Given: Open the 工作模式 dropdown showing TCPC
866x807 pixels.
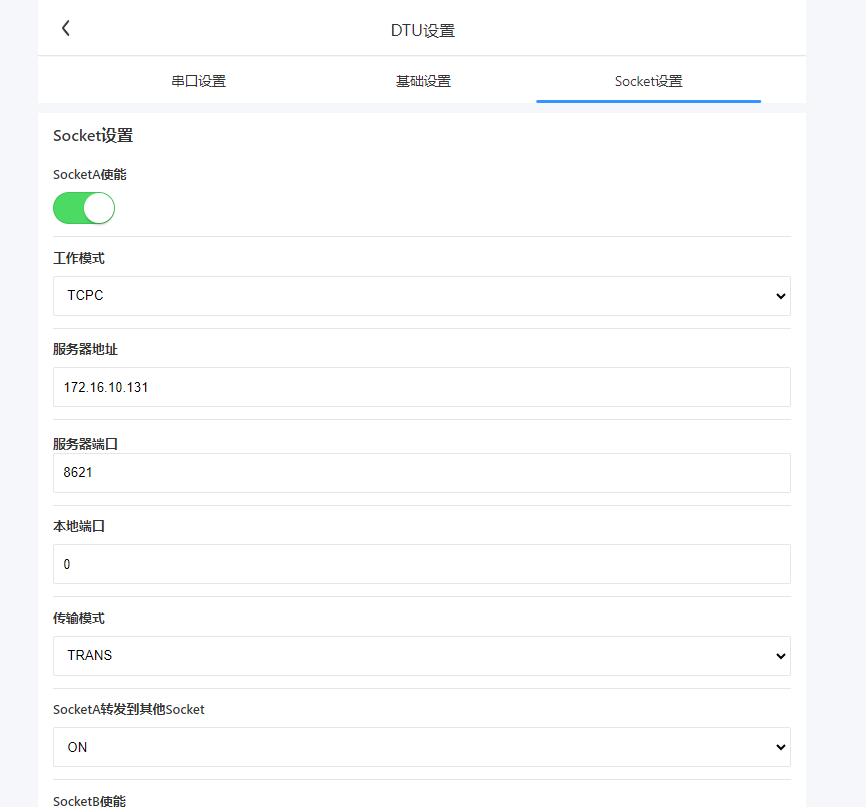Looking at the screenshot, I should point(421,296).
